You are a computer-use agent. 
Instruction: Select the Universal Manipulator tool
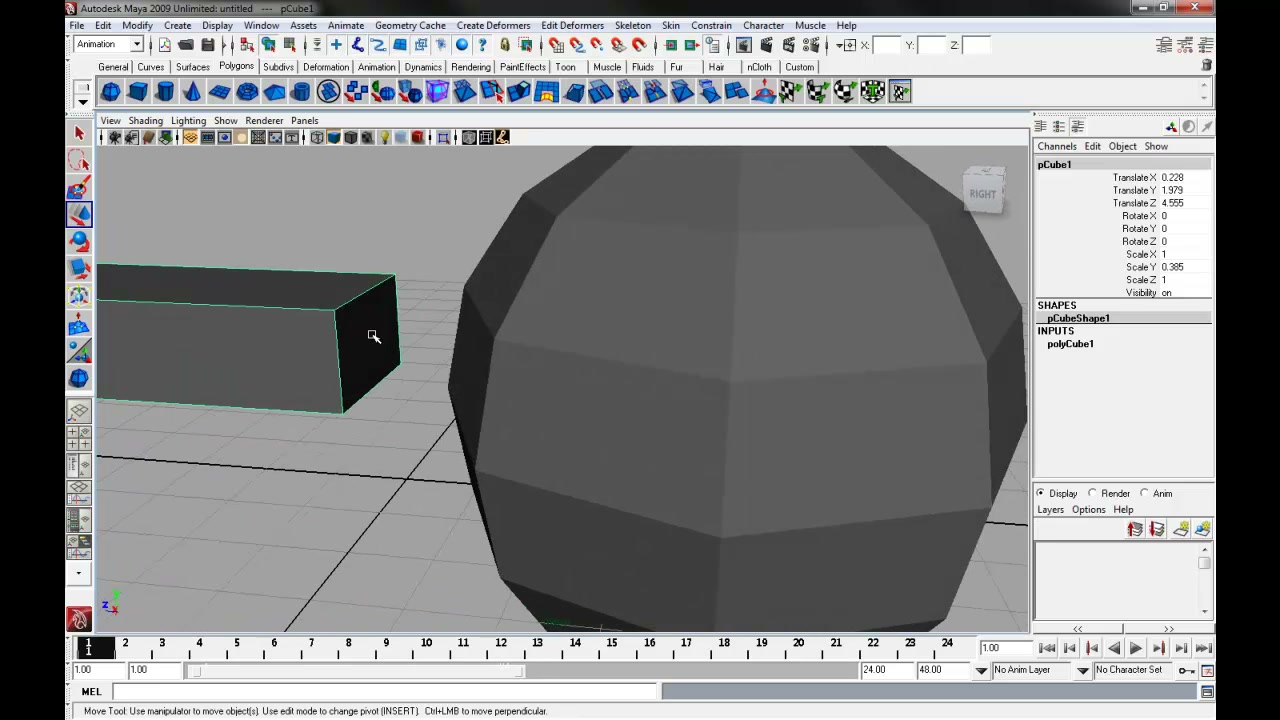pyautogui.click(x=79, y=295)
